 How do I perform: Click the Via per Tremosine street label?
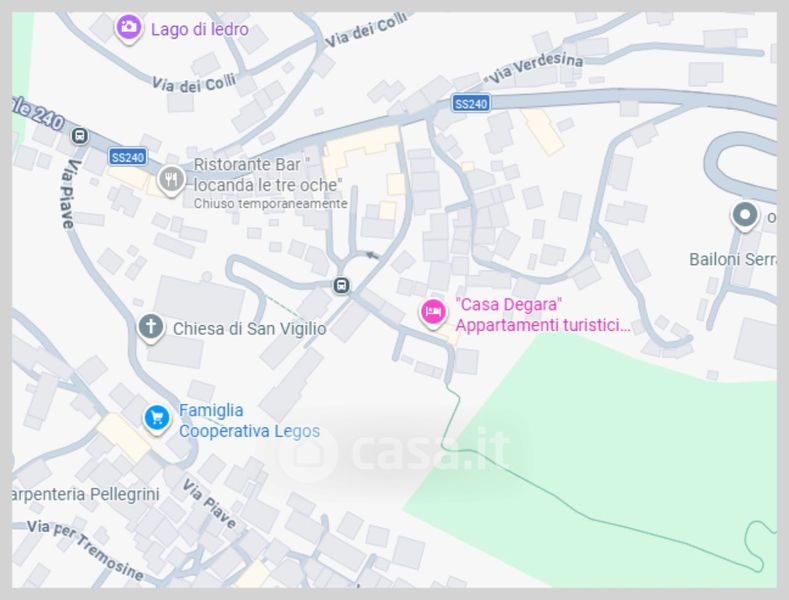86,550
